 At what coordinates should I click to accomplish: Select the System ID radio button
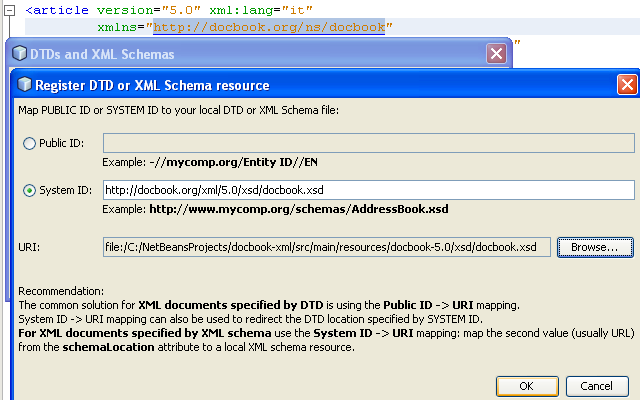tap(29, 190)
